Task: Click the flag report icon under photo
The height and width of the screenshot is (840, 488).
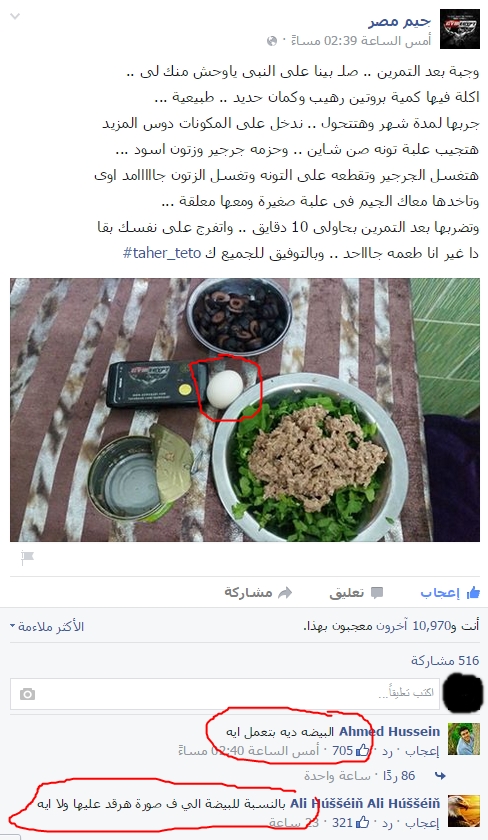Action: click(x=27, y=558)
